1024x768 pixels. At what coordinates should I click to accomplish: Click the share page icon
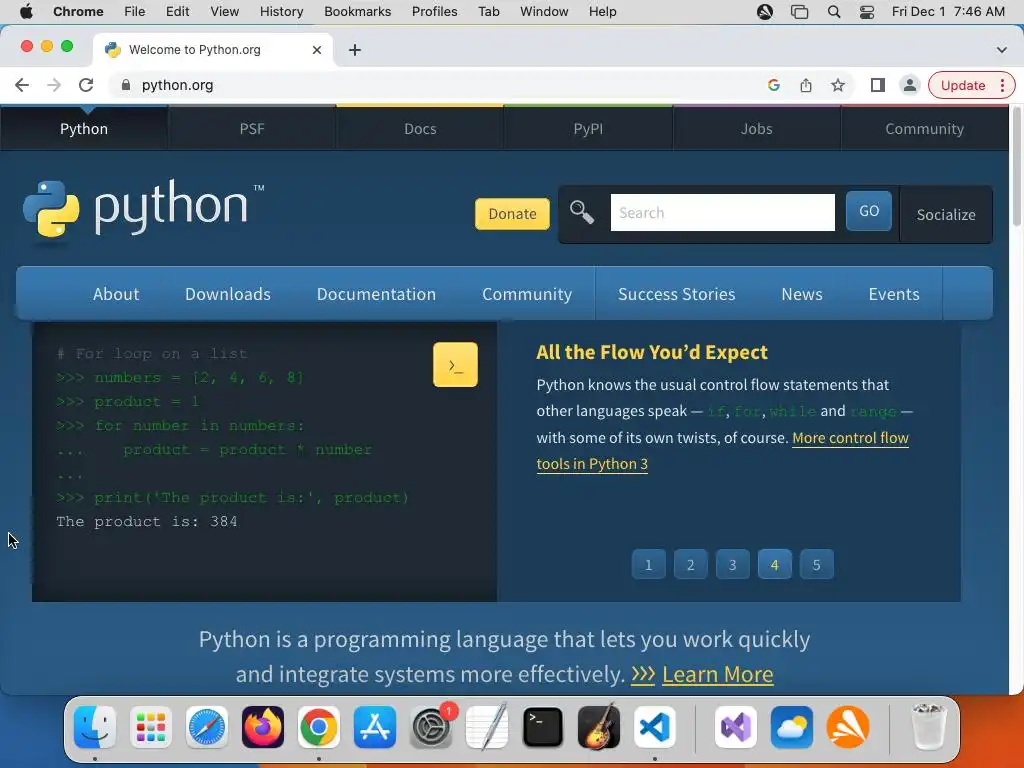pos(806,85)
